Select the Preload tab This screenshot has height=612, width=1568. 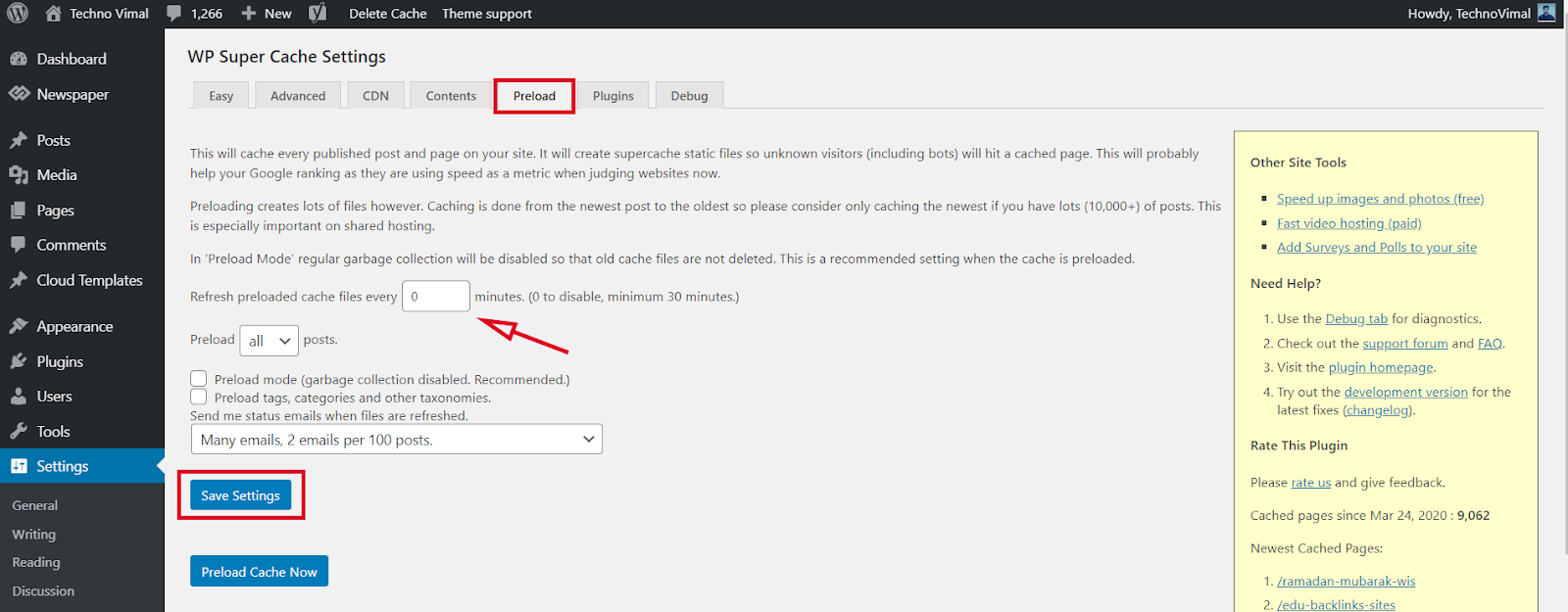coord(534,96)
